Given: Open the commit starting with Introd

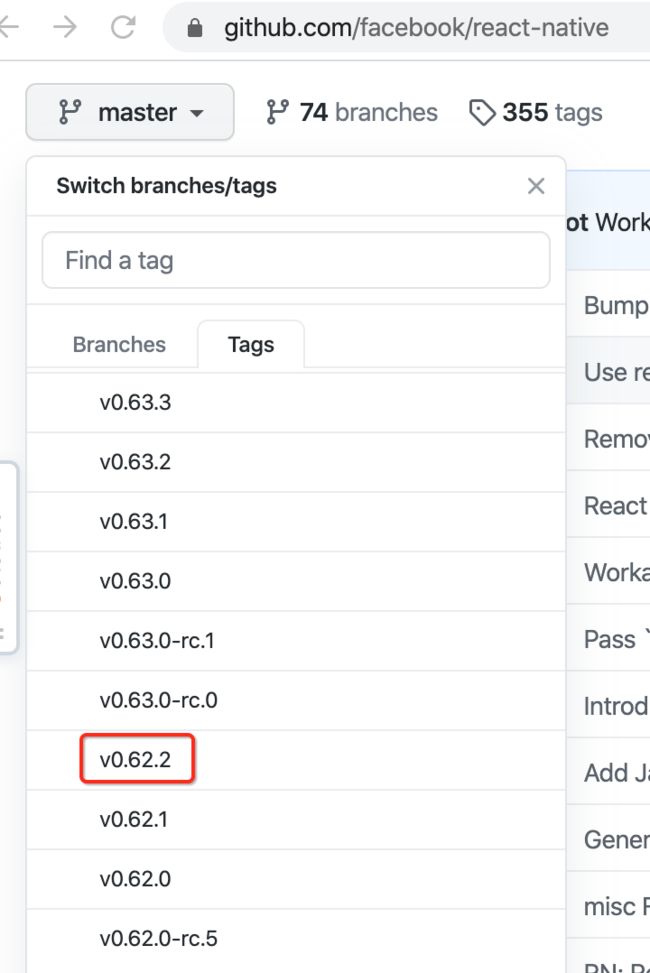Looking at the screenshot, I should tap(616, 706).
